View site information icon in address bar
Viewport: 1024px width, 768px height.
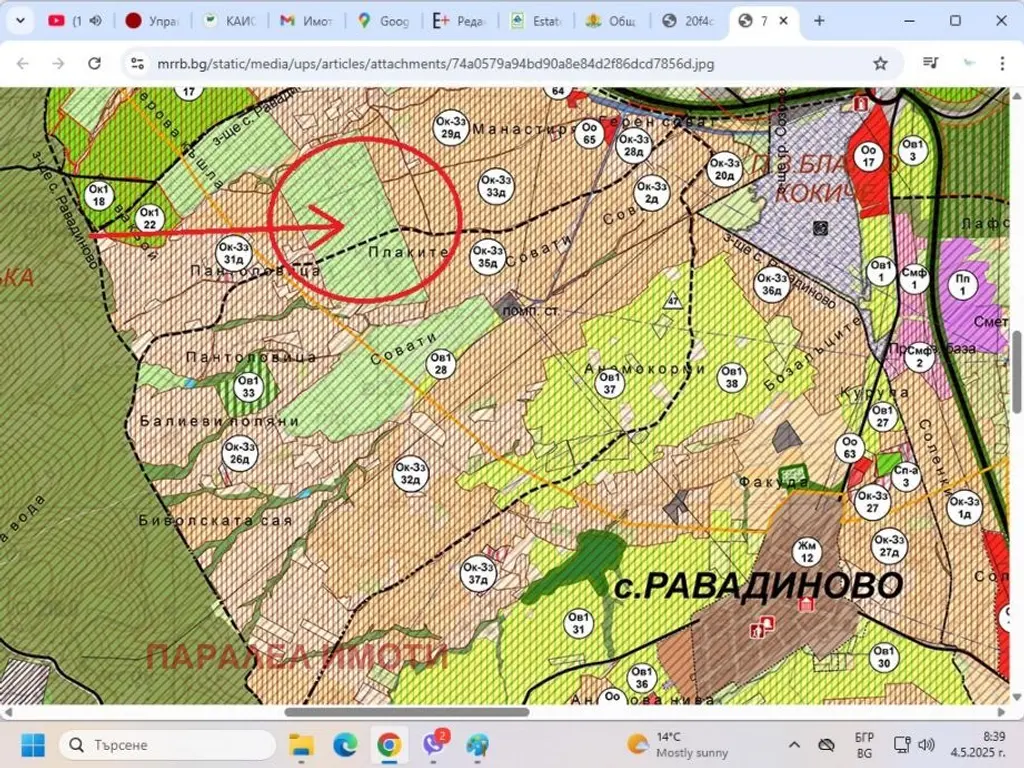(137, 63)
